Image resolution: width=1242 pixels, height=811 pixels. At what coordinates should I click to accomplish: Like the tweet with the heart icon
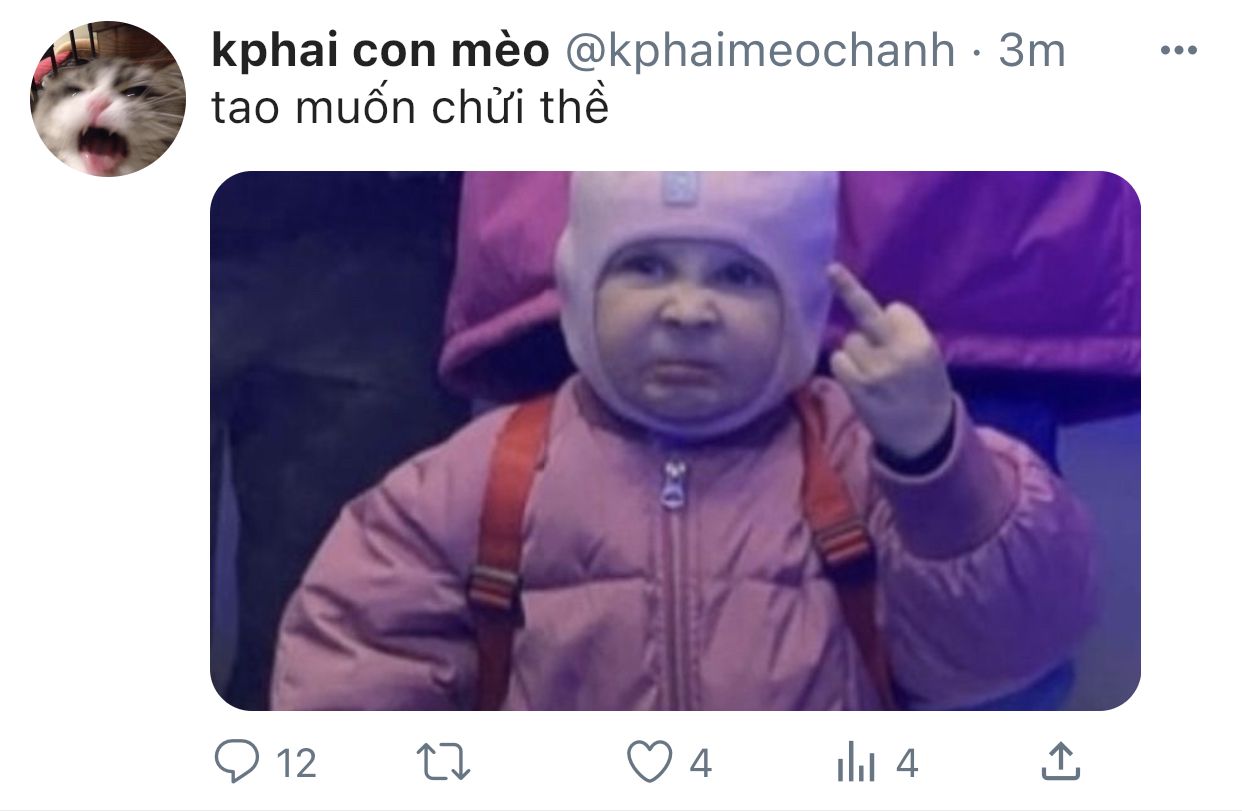point(649,764)
